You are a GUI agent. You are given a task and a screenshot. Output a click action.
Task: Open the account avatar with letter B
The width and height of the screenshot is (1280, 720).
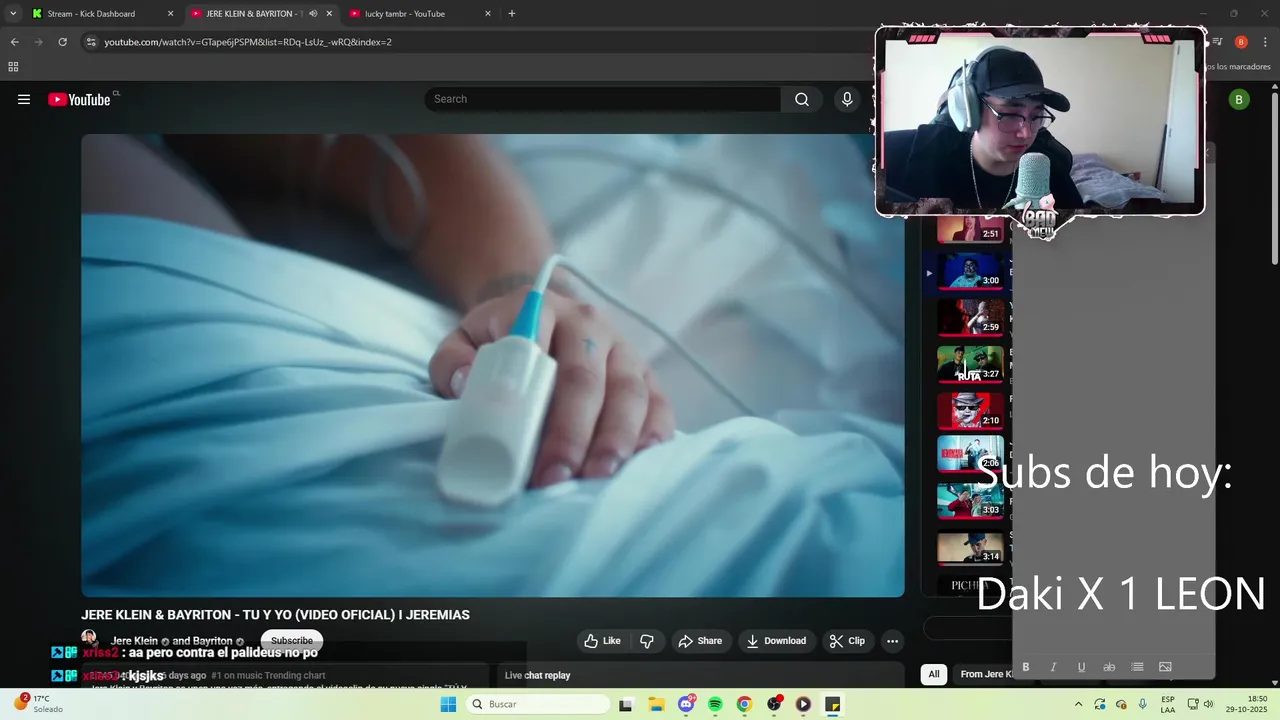[x=1239, y=99]
